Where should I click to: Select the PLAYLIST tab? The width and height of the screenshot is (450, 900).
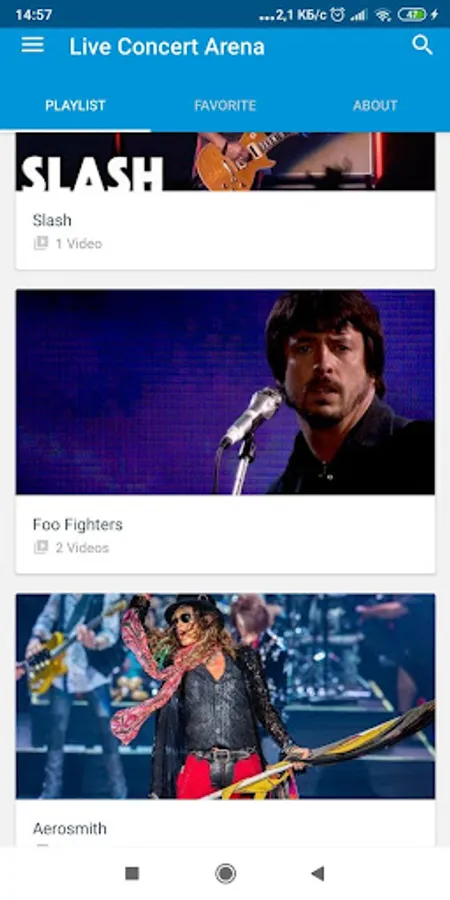(75, 106)
